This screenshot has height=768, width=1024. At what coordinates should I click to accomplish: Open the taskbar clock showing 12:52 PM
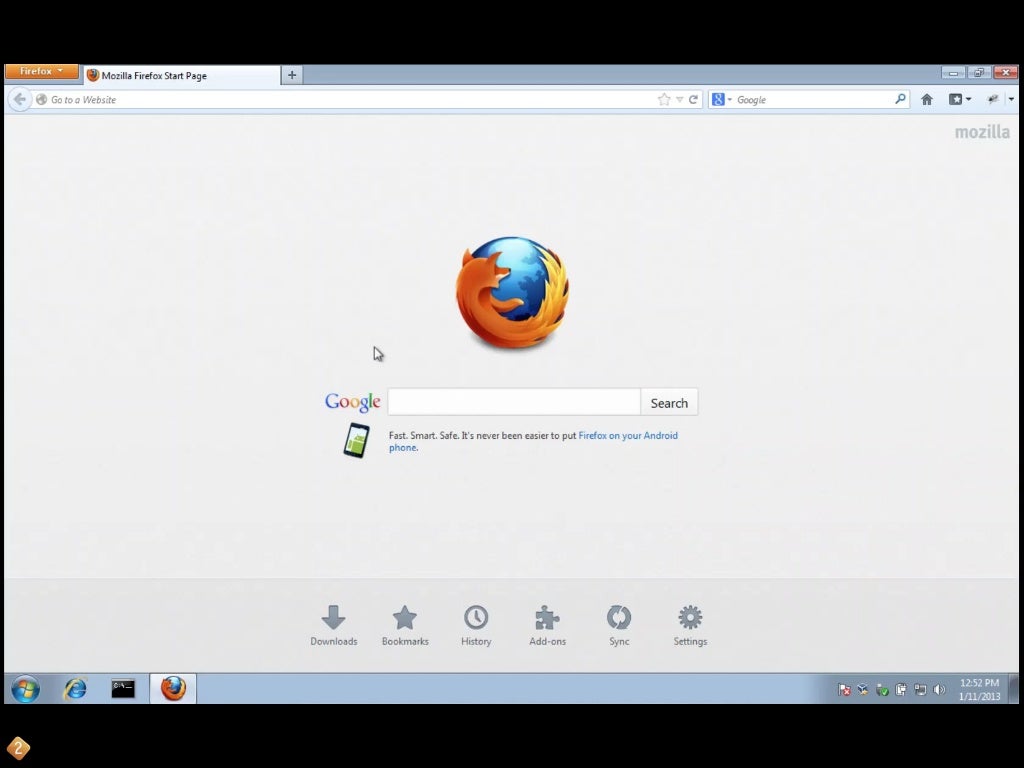[980, 690]
